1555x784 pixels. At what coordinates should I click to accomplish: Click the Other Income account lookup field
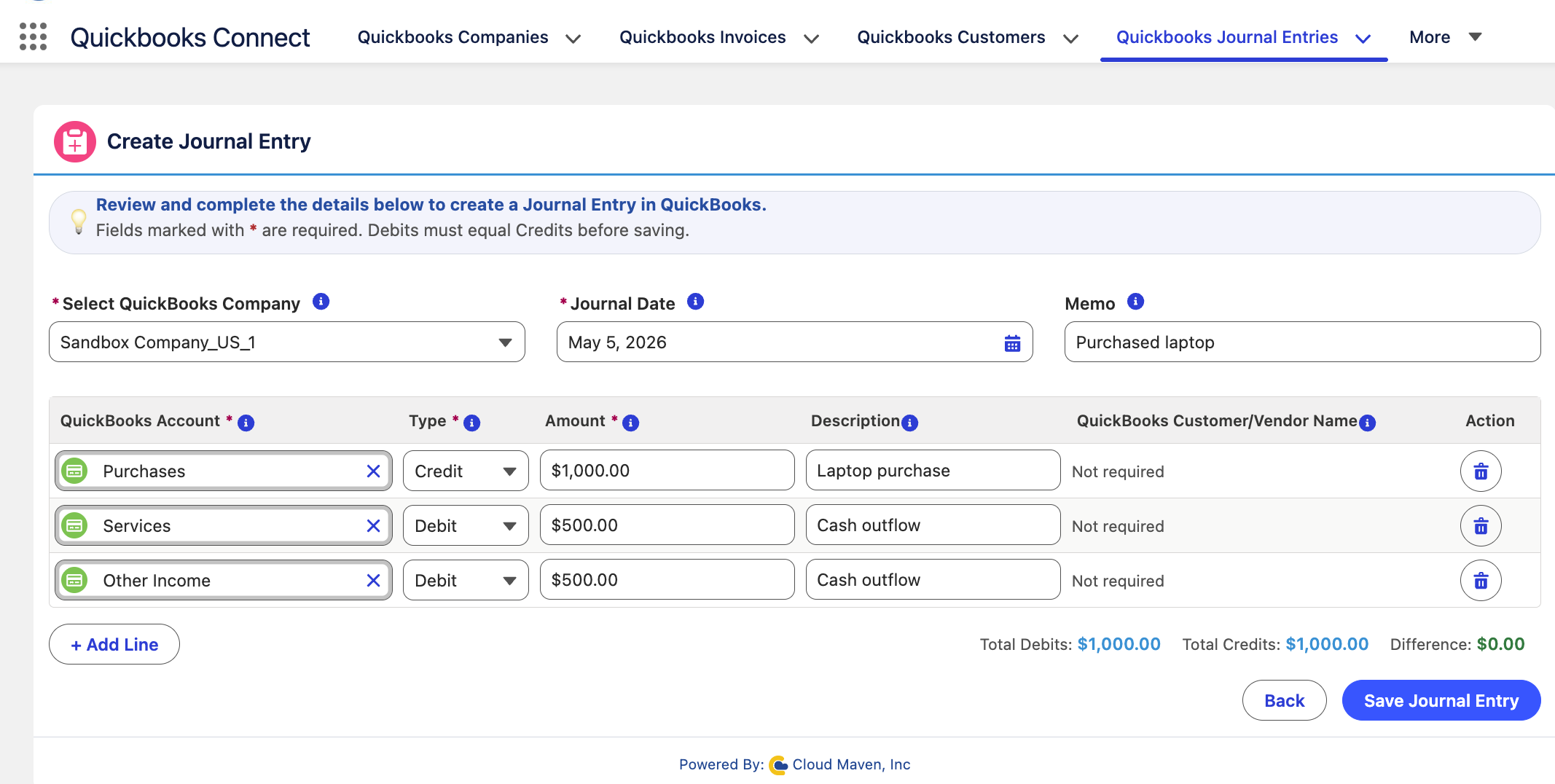pyautogui.click(x=224, y=581)
